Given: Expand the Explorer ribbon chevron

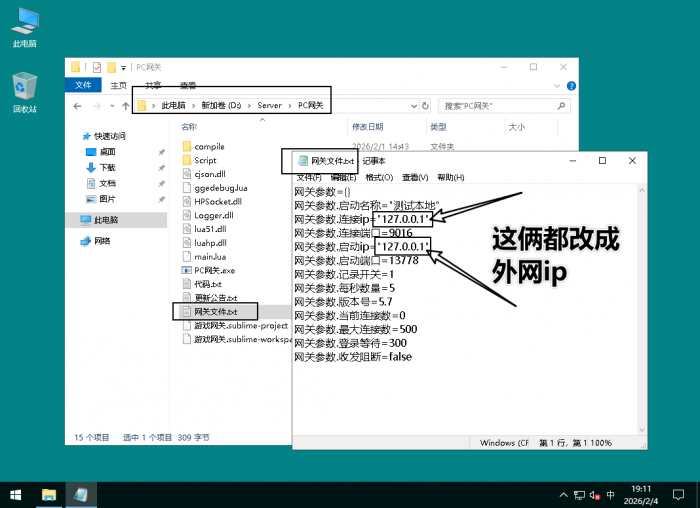Looking at the screenshot, I should pos(557,86).
